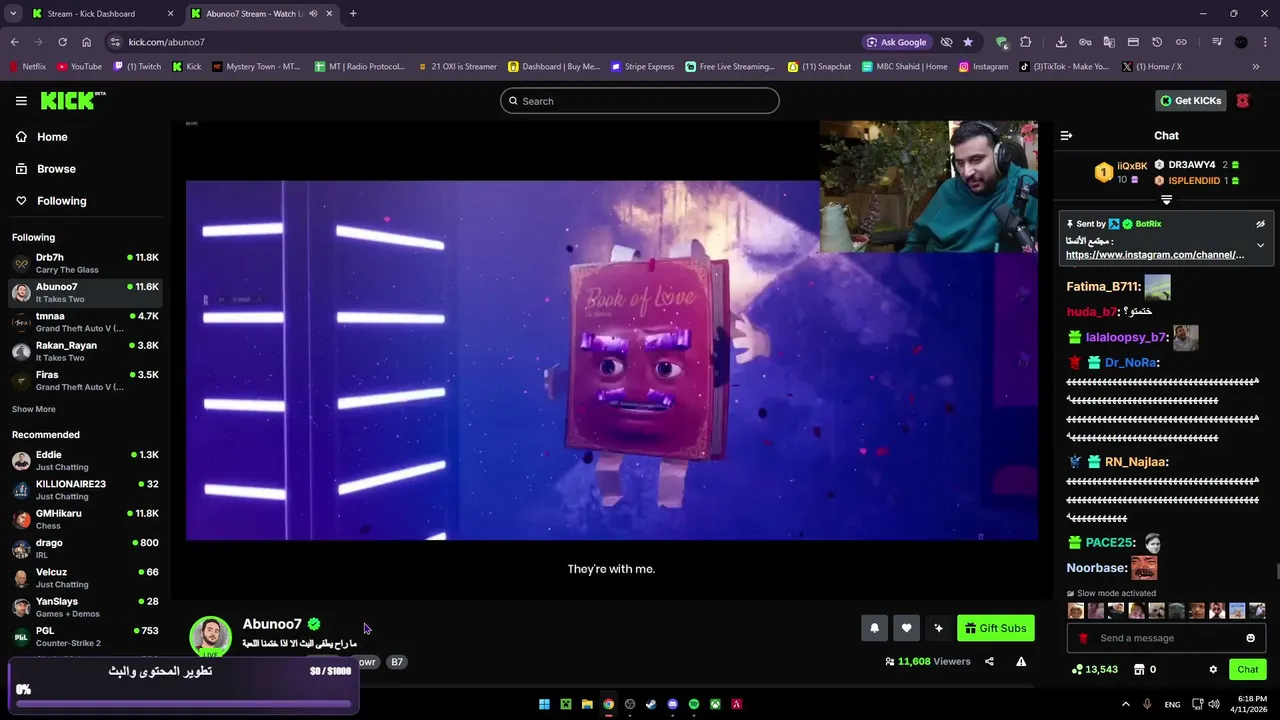1280x720 pixels.
Task: Open Chrome history toolbar icon
Action: click(x=1157, y=42)
